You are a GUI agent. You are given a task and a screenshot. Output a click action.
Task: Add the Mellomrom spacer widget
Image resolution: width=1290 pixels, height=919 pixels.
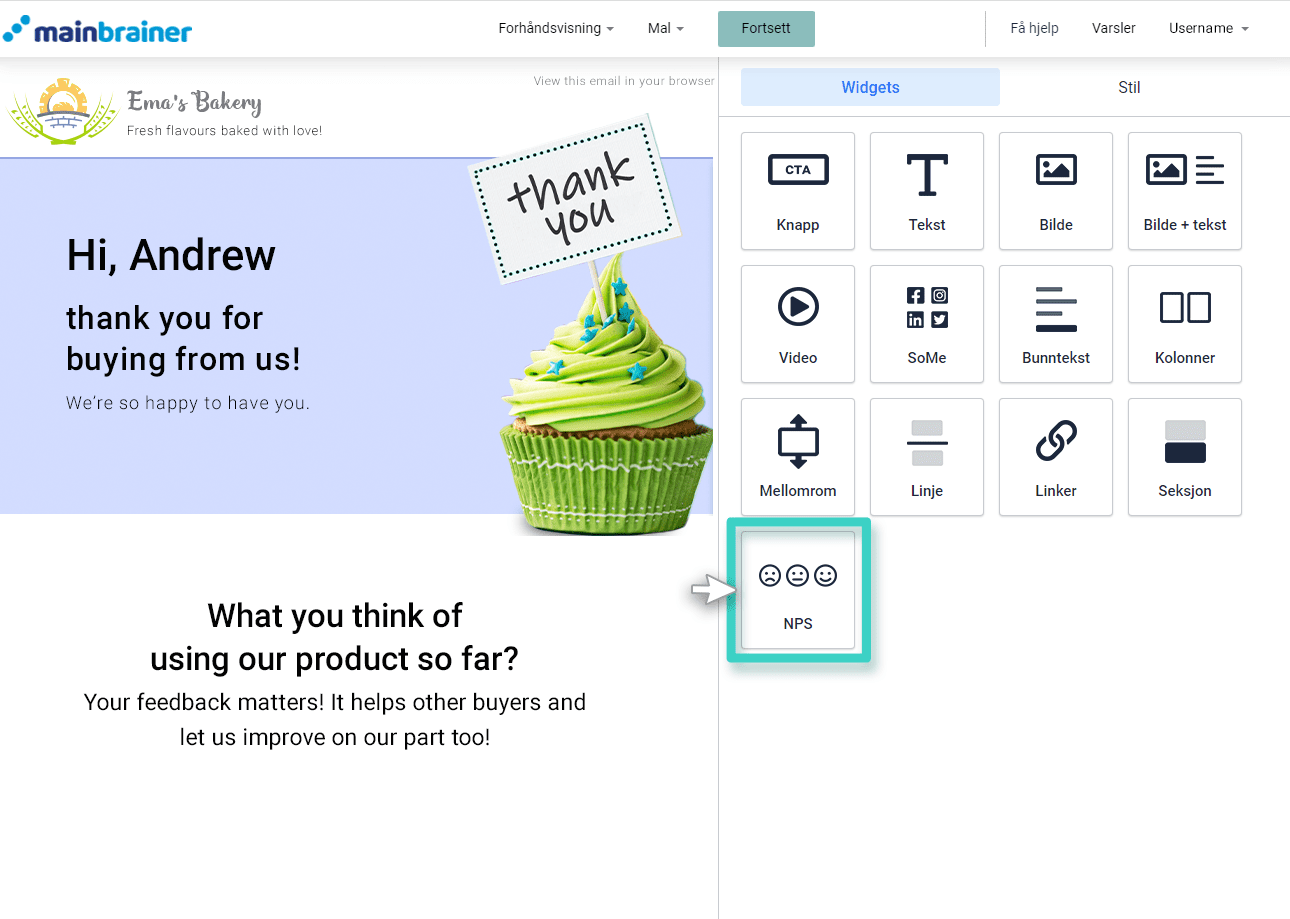(x=797, y=457)
